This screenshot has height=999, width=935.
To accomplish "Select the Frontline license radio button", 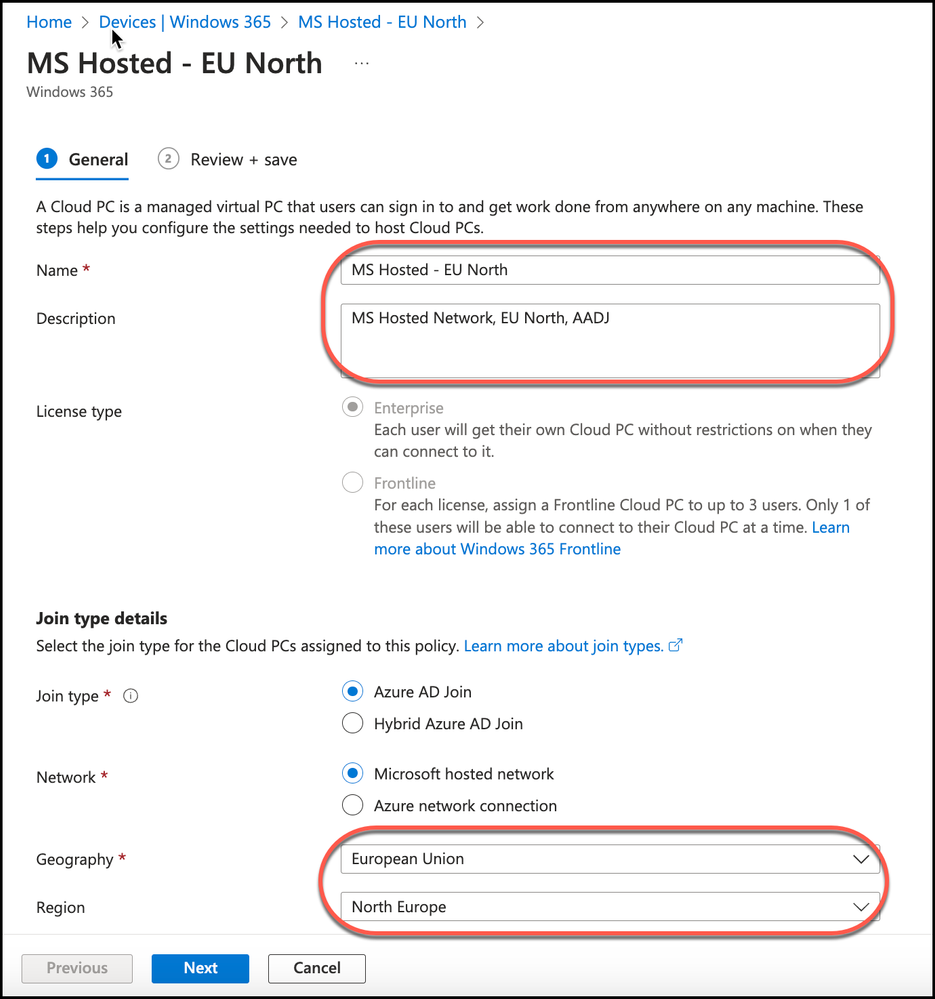I will point(352,482).
